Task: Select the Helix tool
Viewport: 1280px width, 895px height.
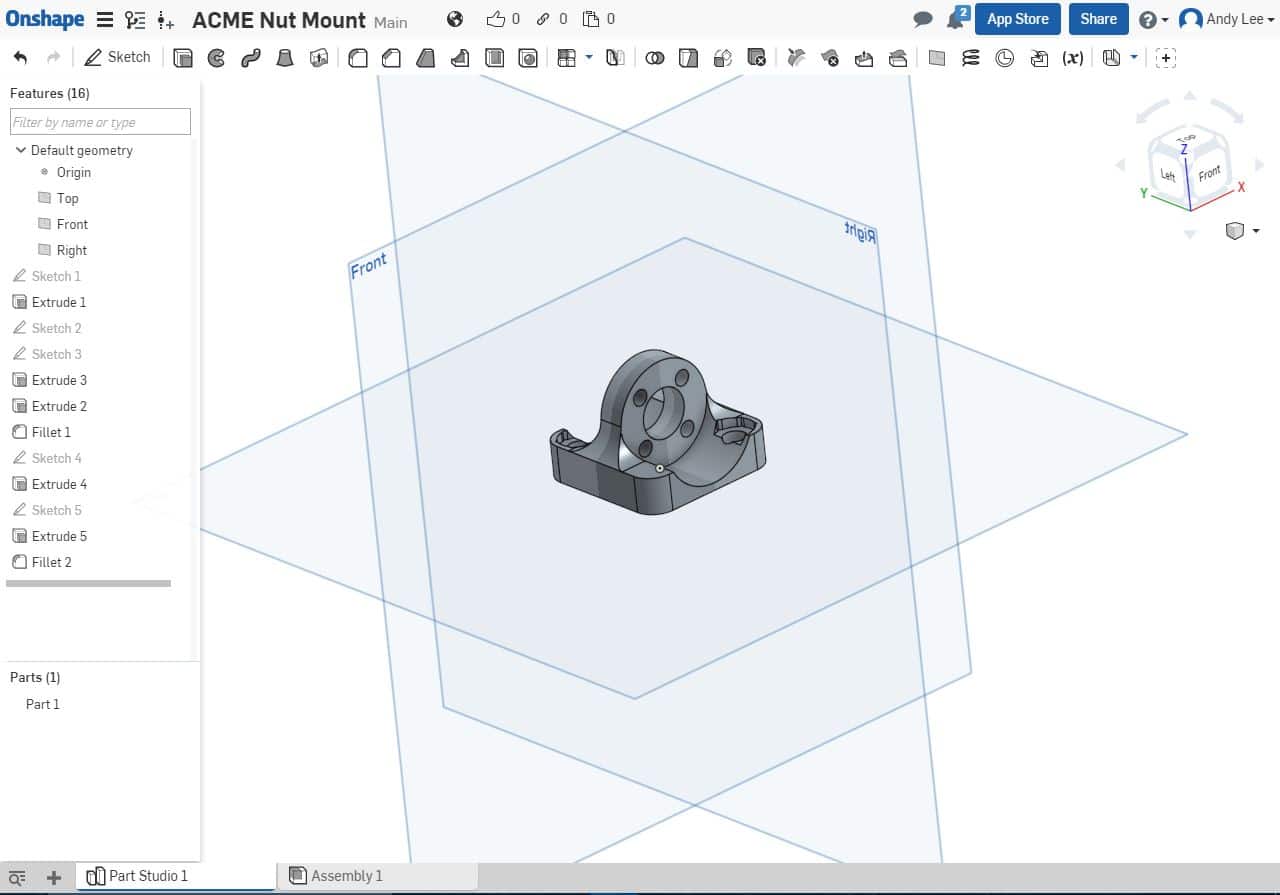Action: tap(971, 58)
